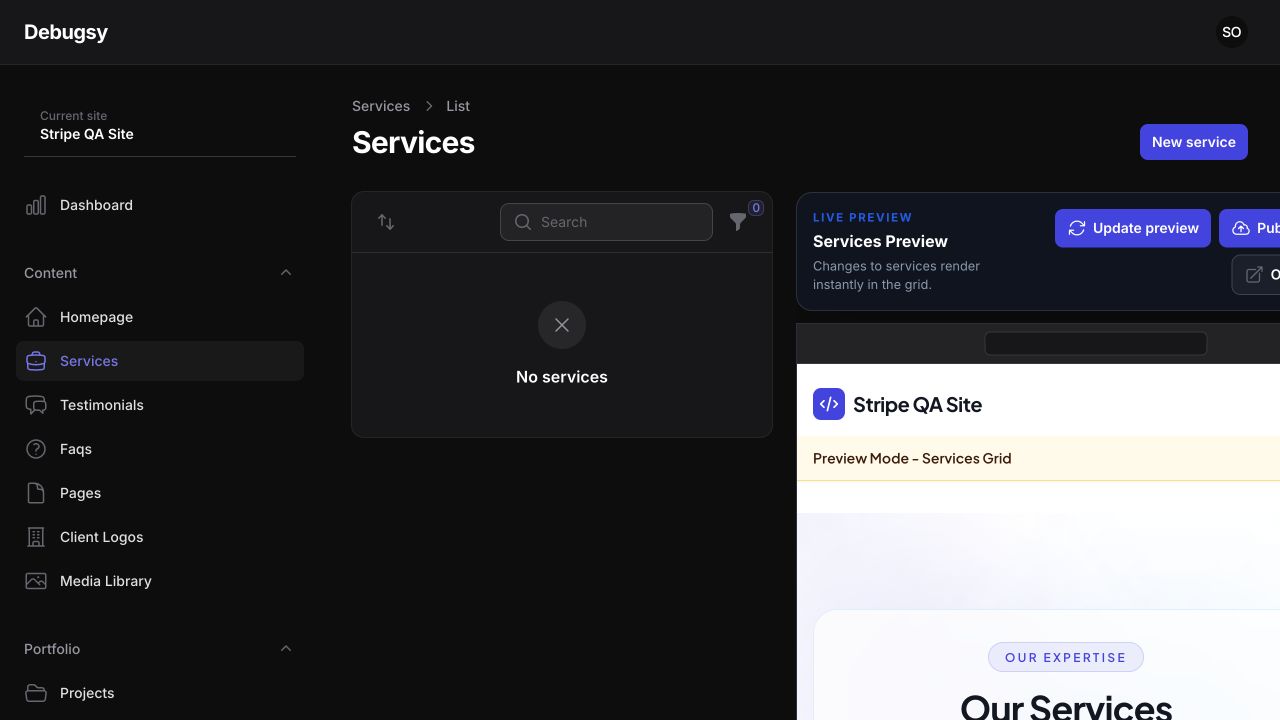Click the magnifier icon in Search
Screen dimensions: 1280x720
[523, 222]
